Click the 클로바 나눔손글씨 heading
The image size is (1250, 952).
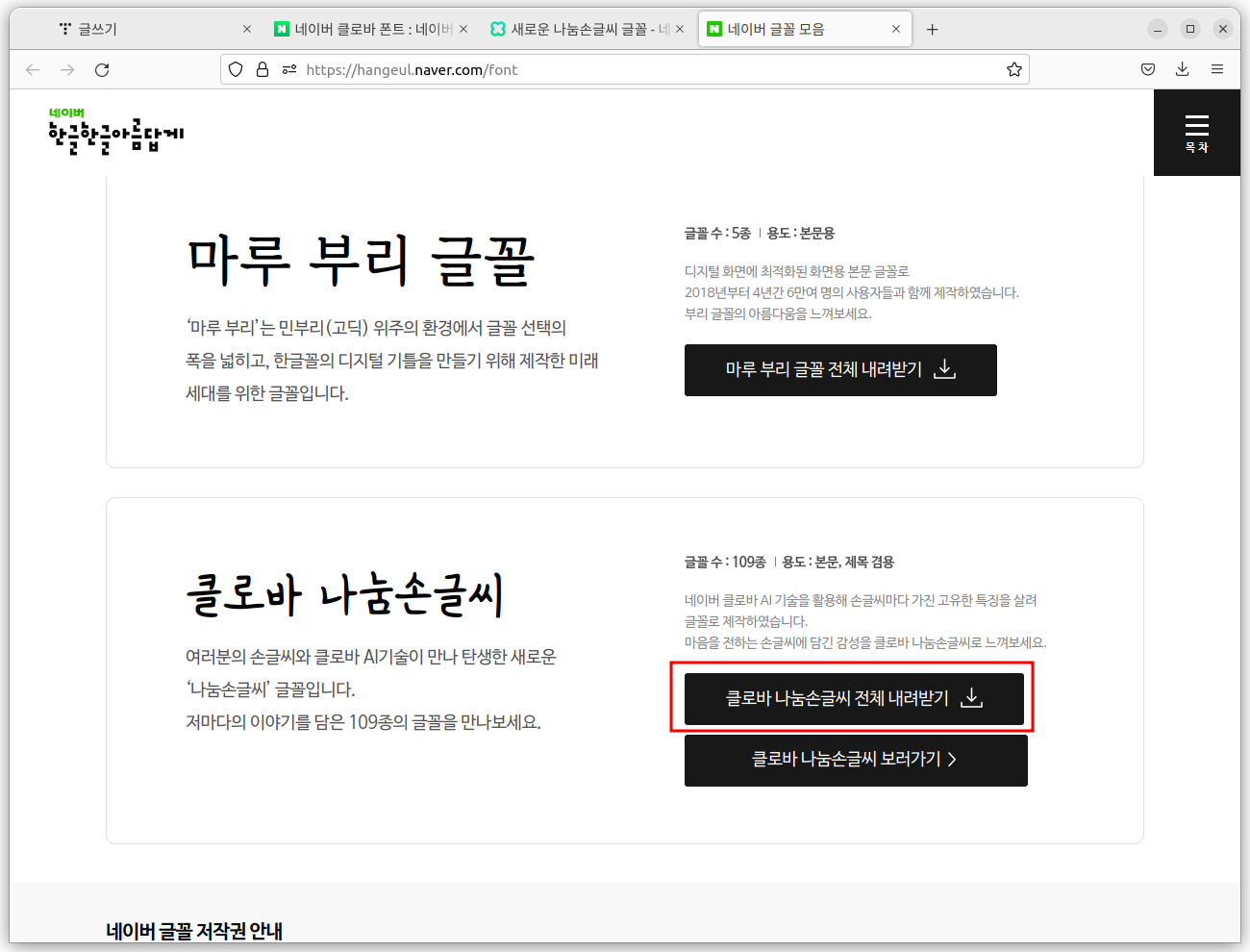click(344, 593)
